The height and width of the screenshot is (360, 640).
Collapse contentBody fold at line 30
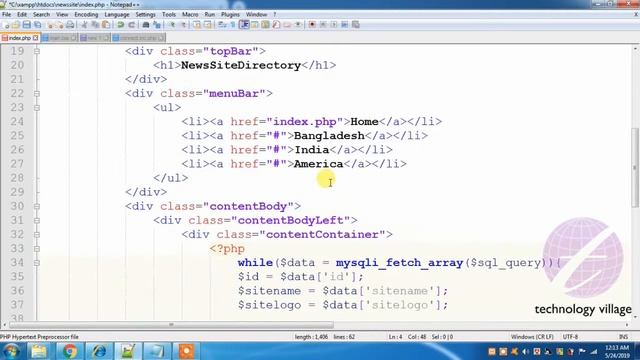click(37, 206)
